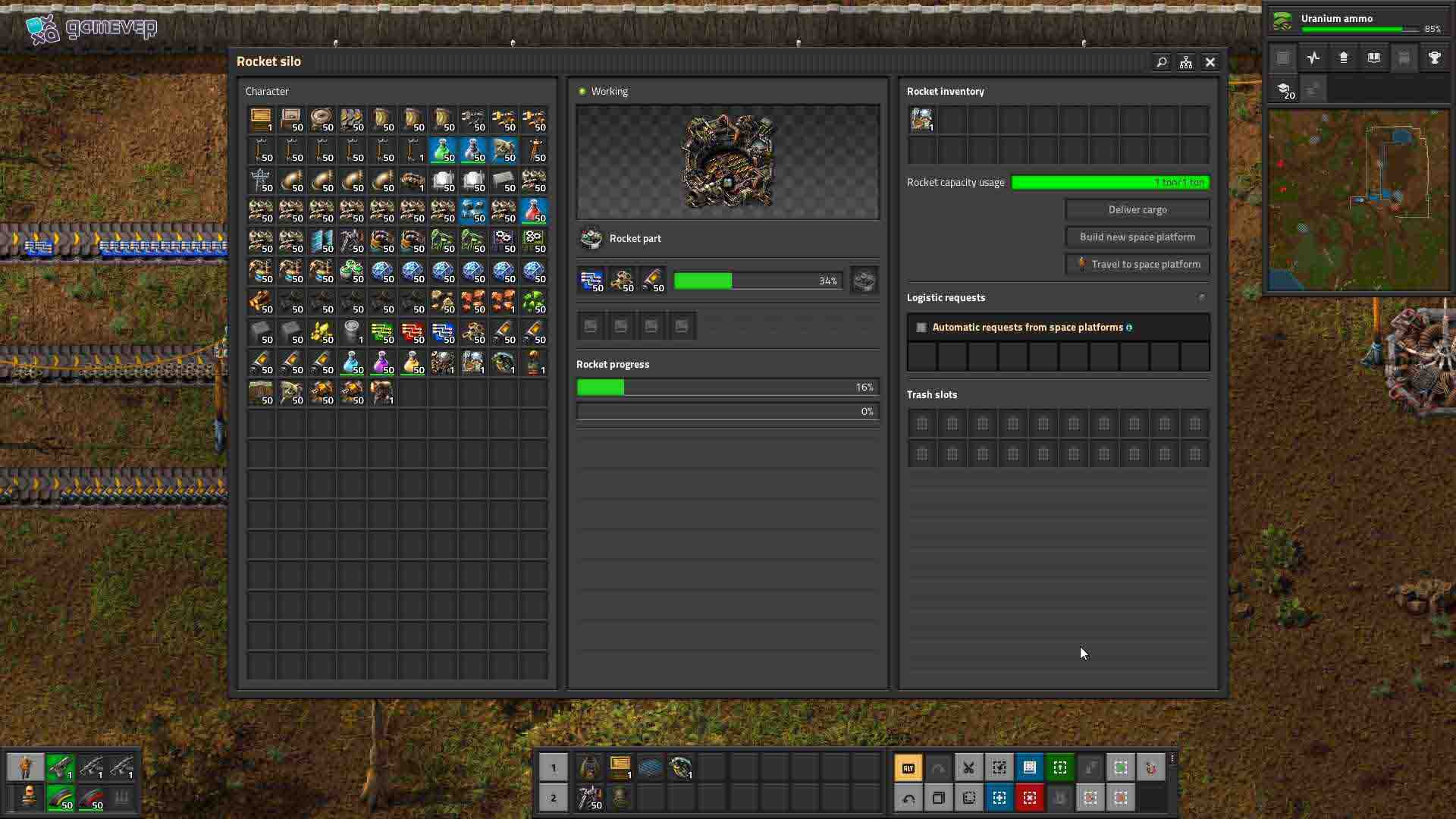Open shortcut bar options dots menu

[1172, 759]
